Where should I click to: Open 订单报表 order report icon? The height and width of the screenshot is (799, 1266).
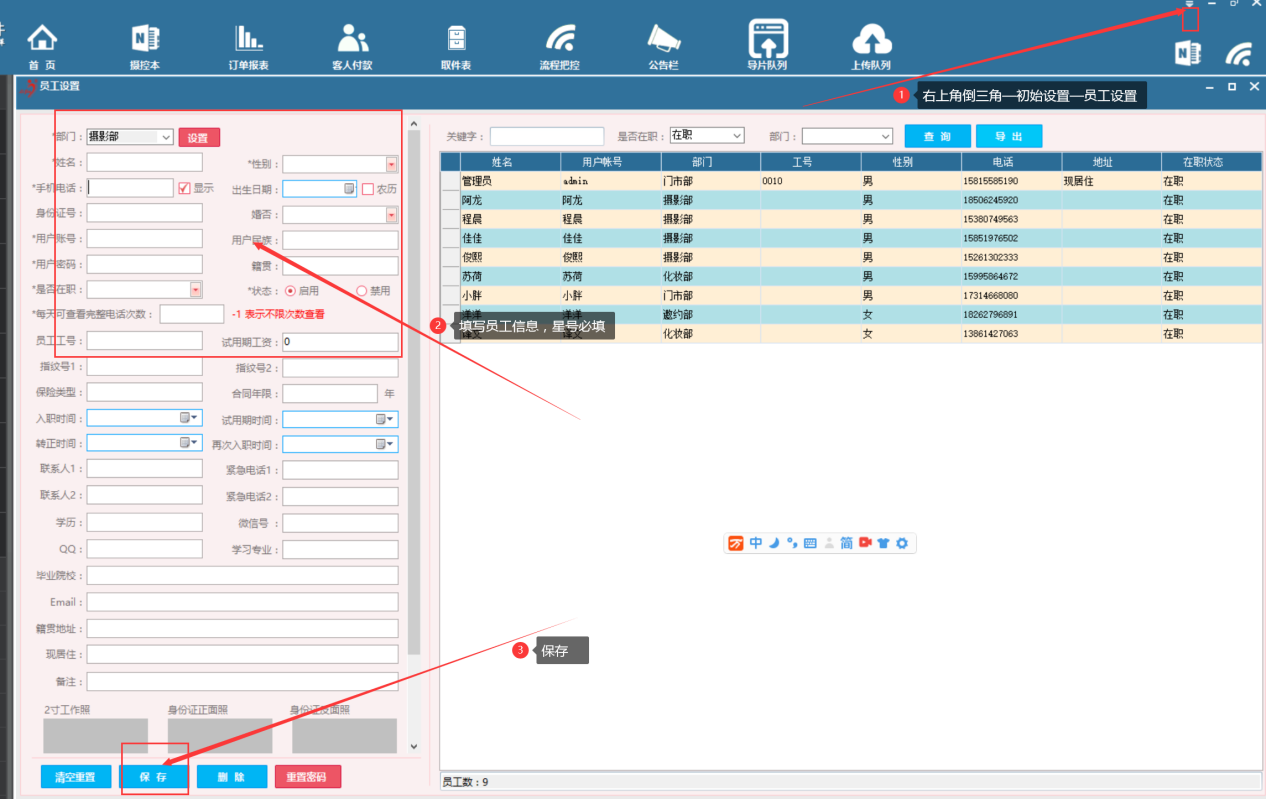pyautogui.click(x=248, y=40)
